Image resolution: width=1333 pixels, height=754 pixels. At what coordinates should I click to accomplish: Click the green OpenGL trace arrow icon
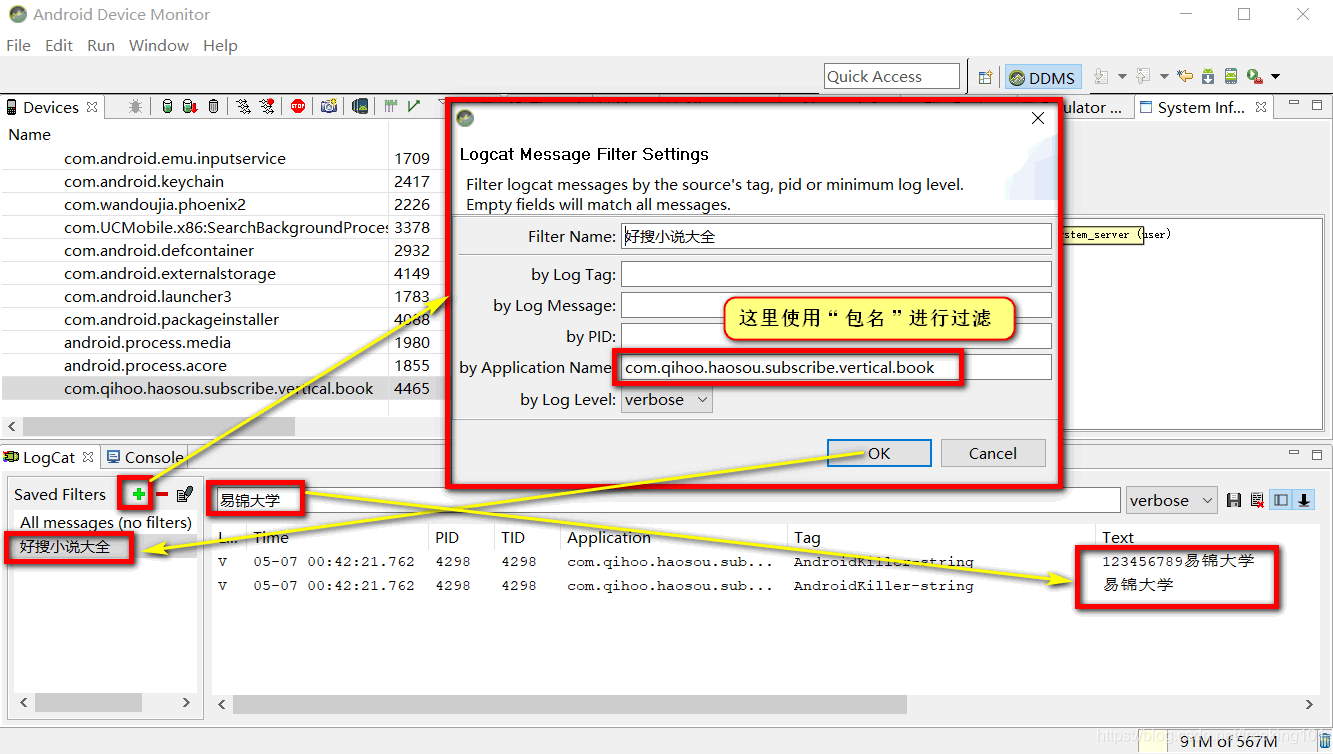click(x=414, y=106)
